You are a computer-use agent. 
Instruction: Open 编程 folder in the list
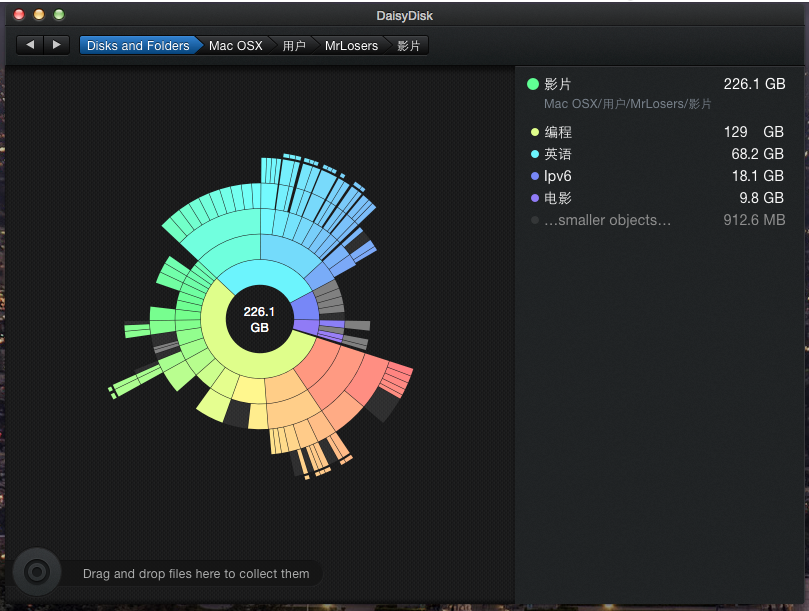[x=657, y=132]
